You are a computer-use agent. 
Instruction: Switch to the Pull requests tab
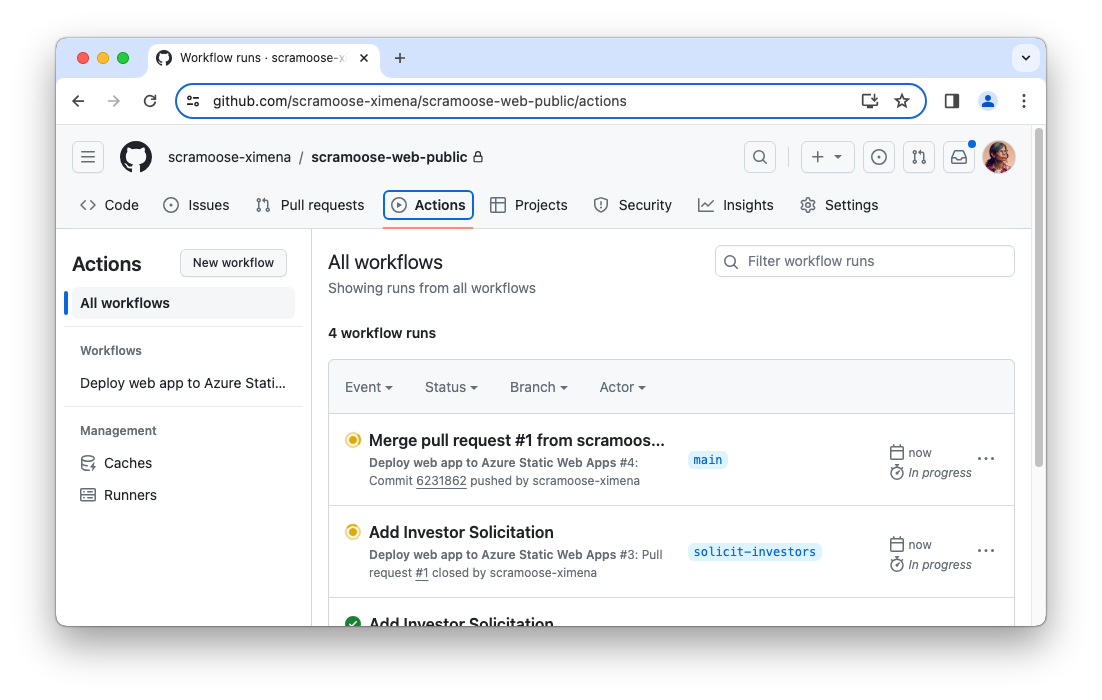(310, 205)
